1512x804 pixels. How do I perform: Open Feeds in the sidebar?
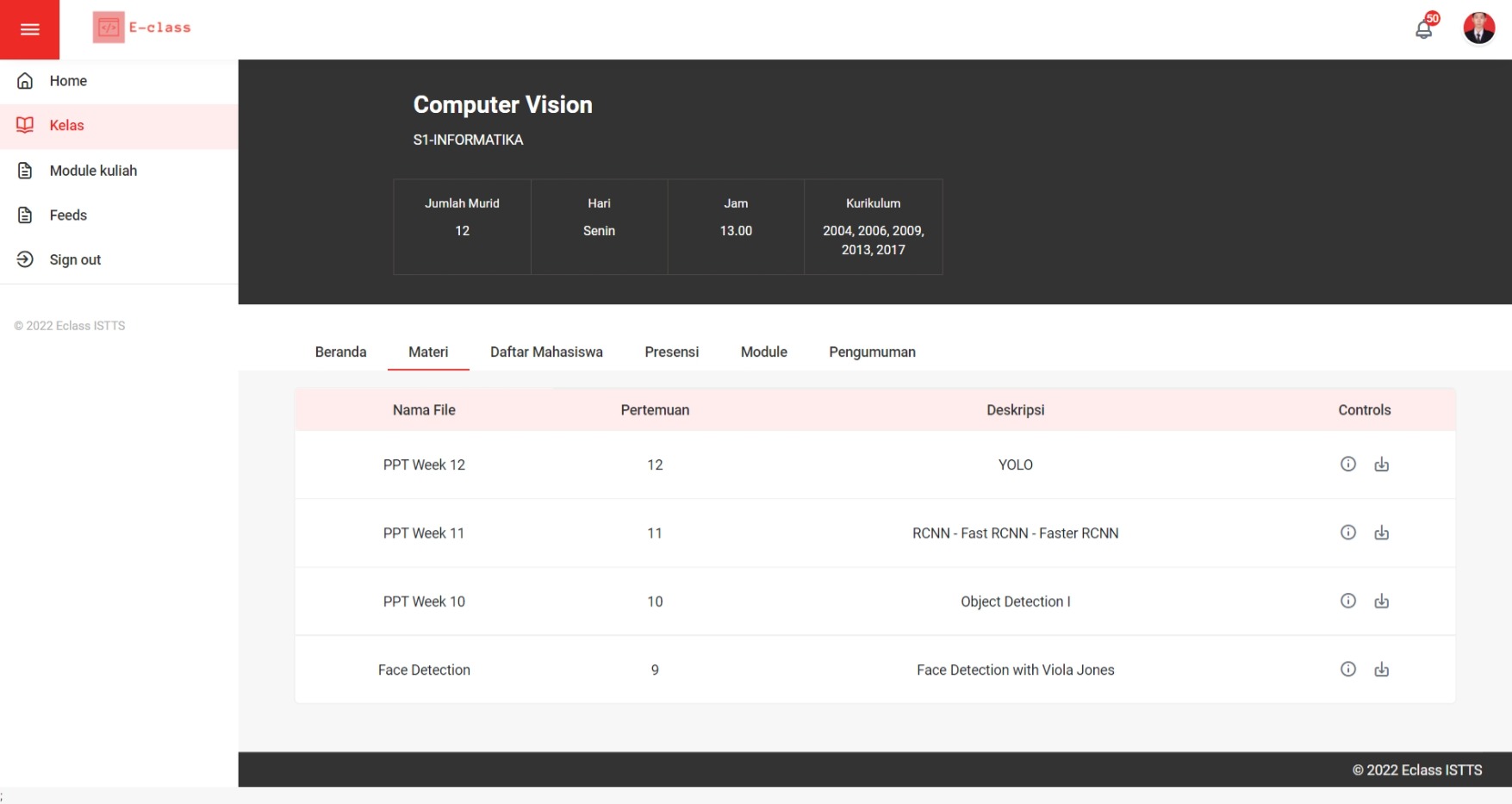click(68, 215)
